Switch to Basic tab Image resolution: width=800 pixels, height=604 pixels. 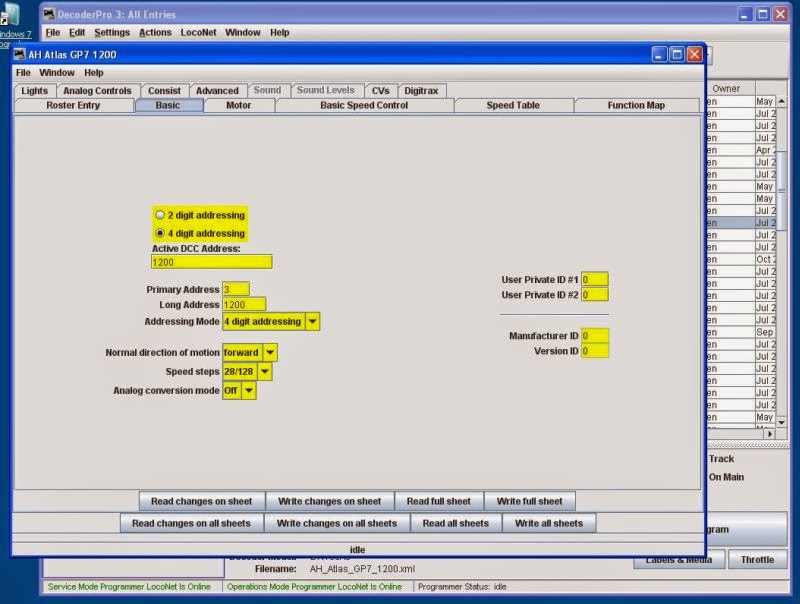(168, 106)
